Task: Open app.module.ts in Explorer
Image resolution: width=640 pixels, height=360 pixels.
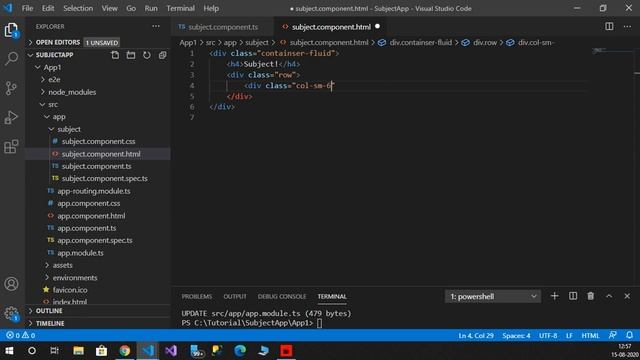Action: point(80,253)
